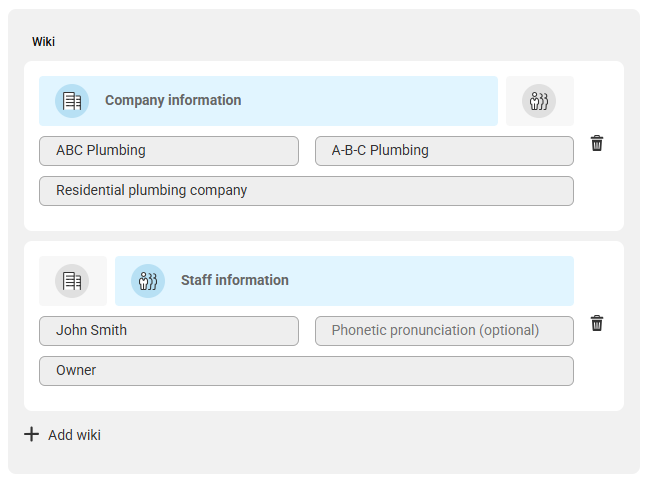
Task: Delete the John Smith wiki entry
Action: pos(597,323)
